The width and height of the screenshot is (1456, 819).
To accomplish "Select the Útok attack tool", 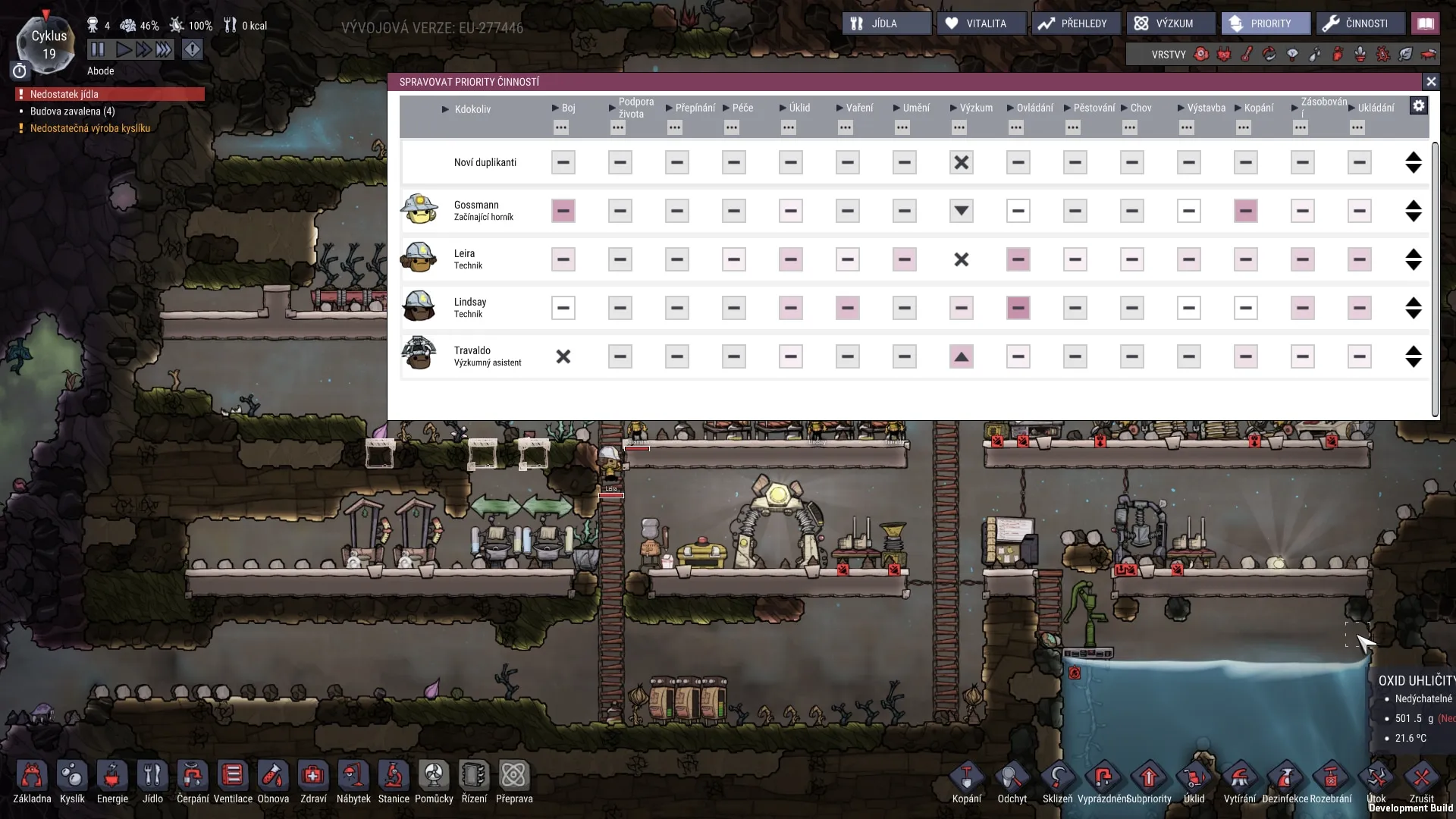I will pyautogui.click(x=1376, y=782).
